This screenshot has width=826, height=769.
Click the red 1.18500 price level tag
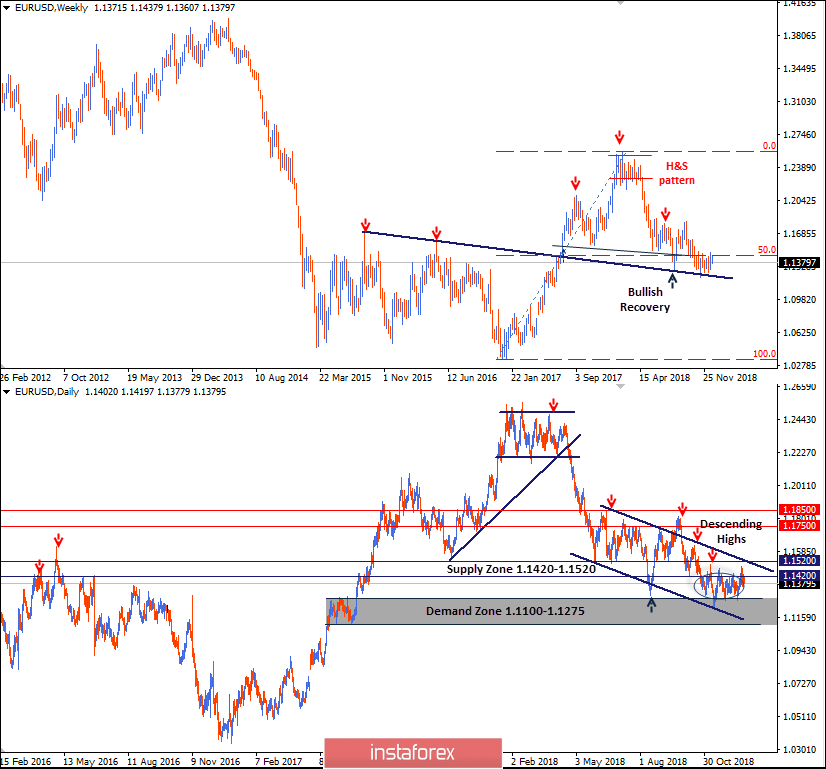click(x=799, y=509)
